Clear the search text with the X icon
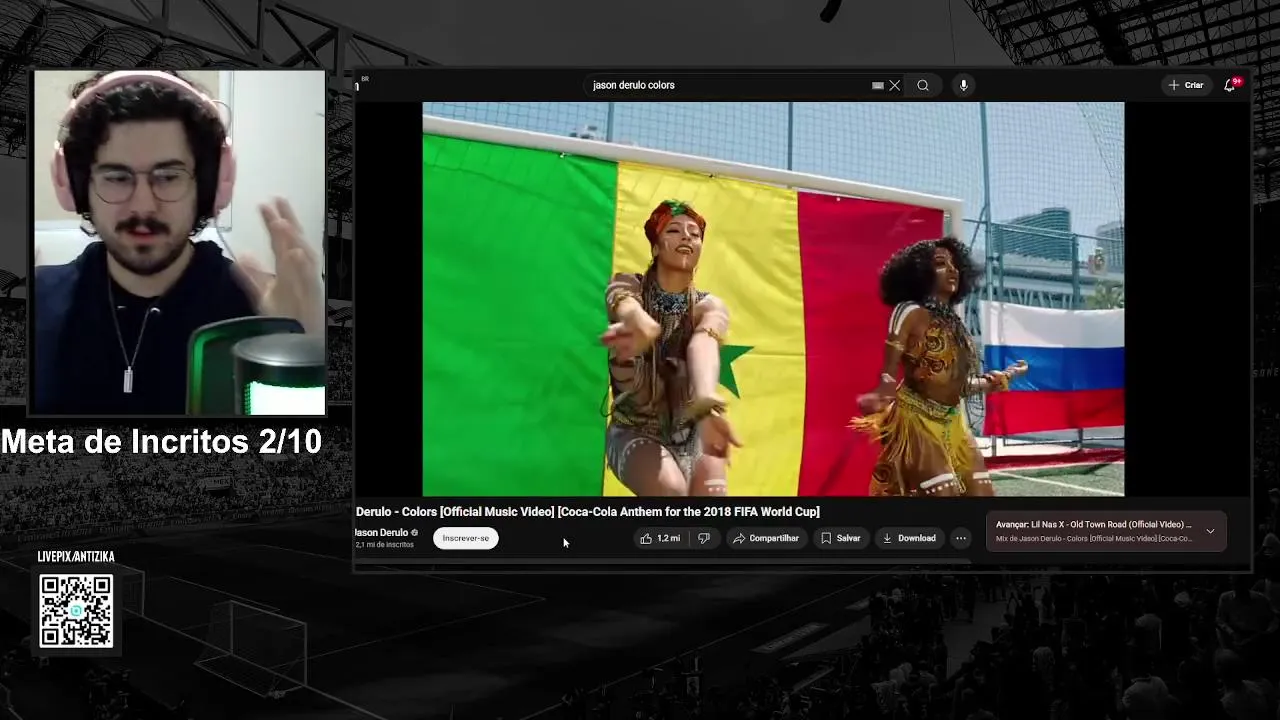Viewport: 1280px width, 720px height. (895, 86)
